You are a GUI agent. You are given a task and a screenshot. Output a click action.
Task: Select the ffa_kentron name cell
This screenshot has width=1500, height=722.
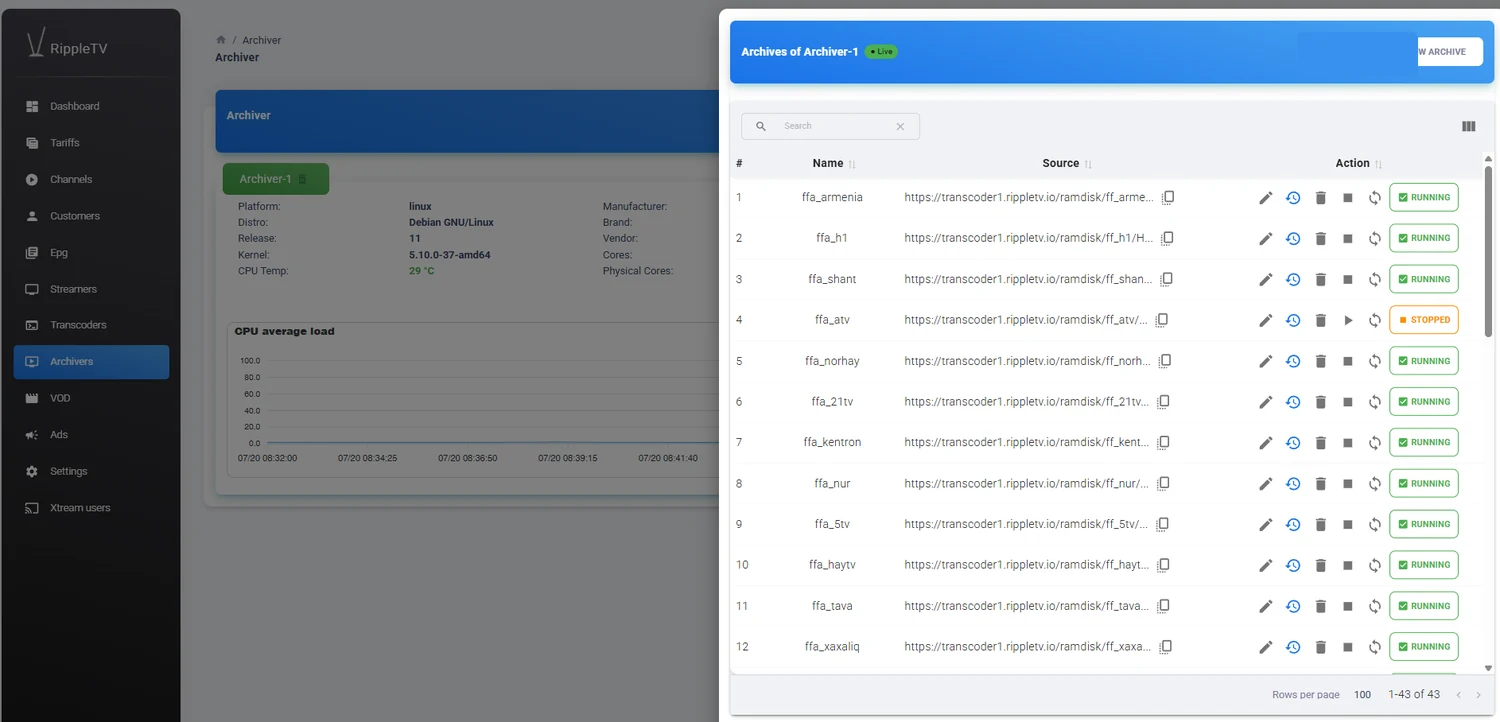coord(832,442)
